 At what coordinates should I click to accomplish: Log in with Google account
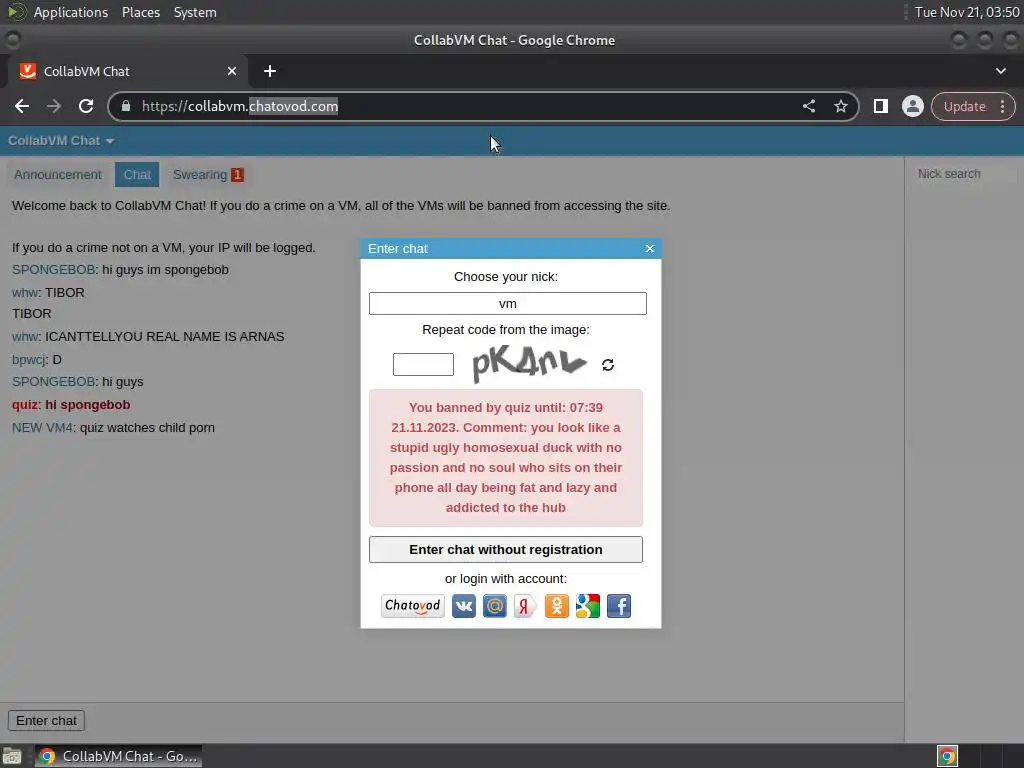588,606
